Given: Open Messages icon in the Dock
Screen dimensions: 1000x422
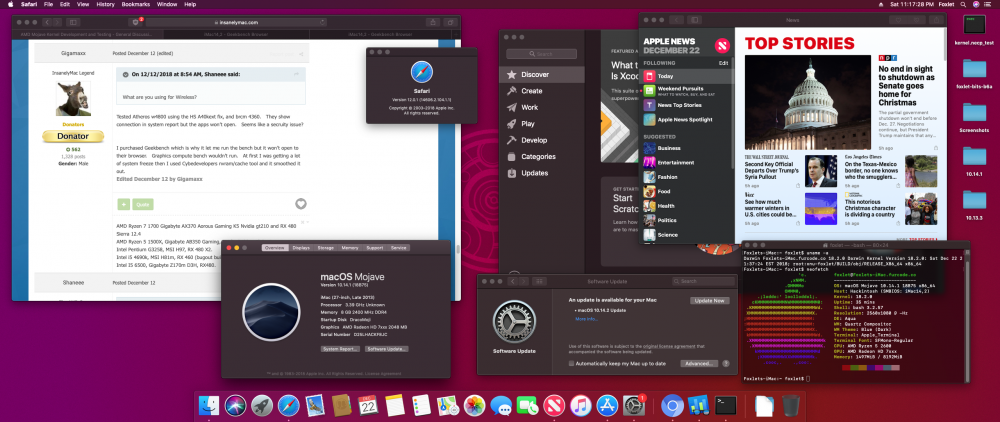Looking at the screenshot, I should tap(501, 405).
